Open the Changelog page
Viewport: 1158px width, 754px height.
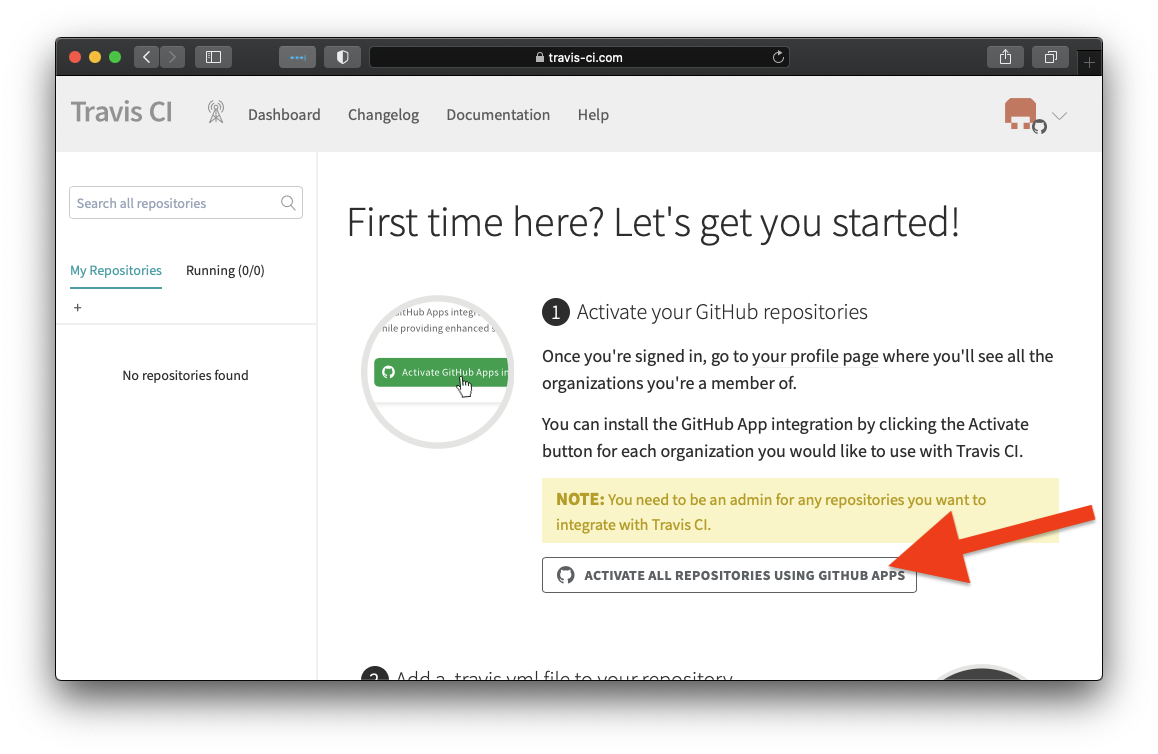[383, 115]
